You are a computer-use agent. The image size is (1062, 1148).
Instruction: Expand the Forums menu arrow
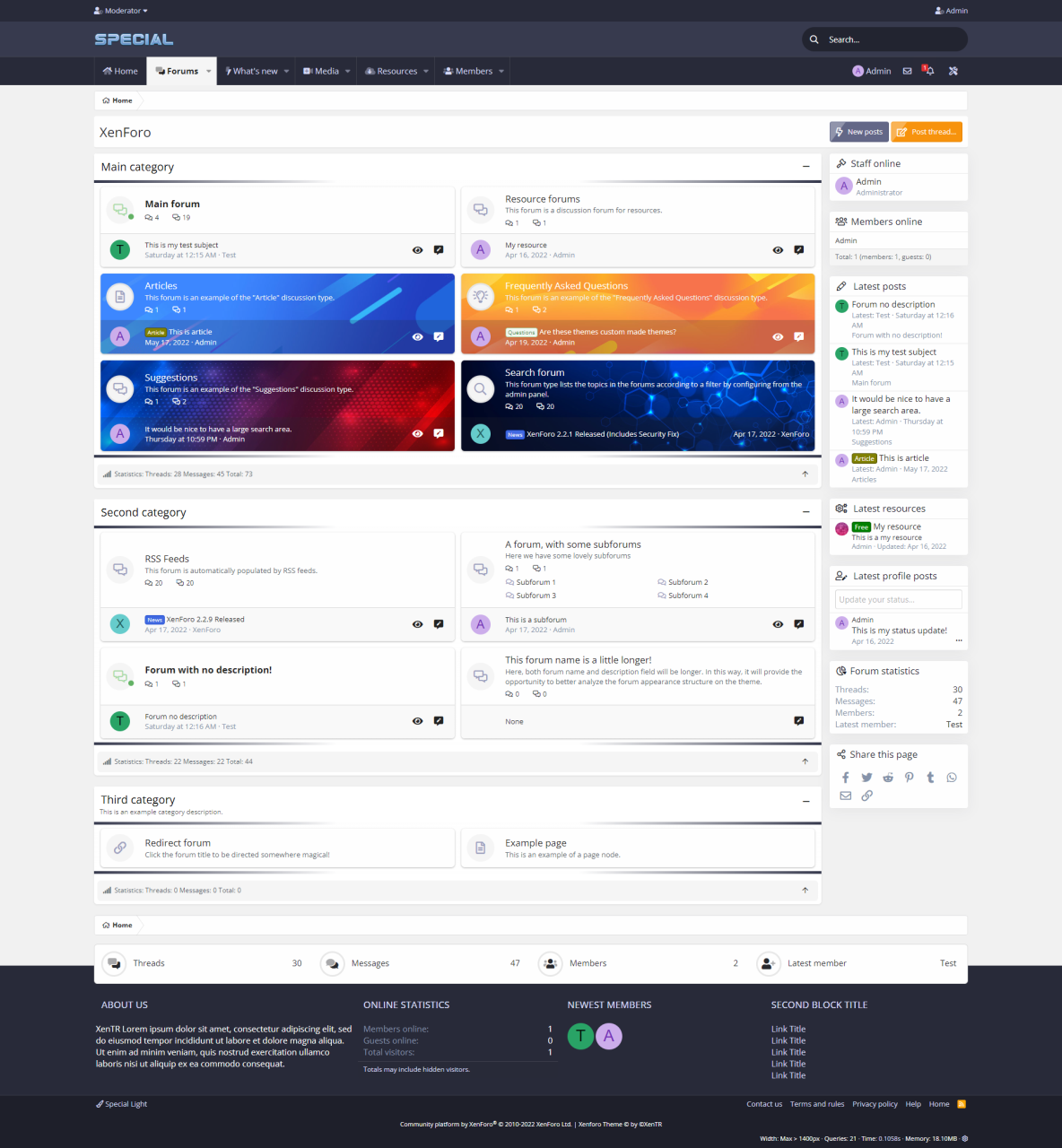coord(209,71)
